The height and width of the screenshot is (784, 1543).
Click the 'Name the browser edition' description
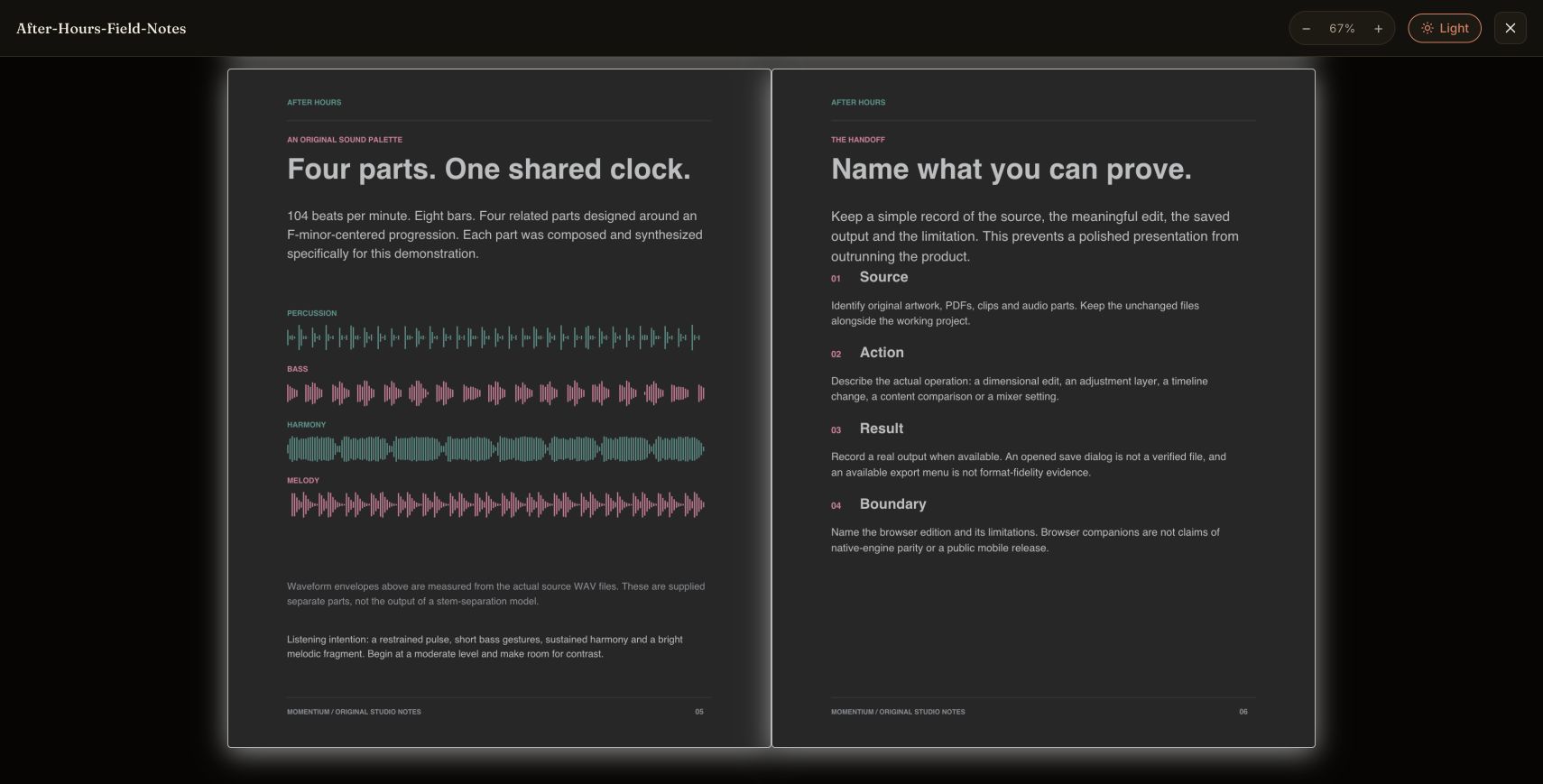pos(1025,540)
